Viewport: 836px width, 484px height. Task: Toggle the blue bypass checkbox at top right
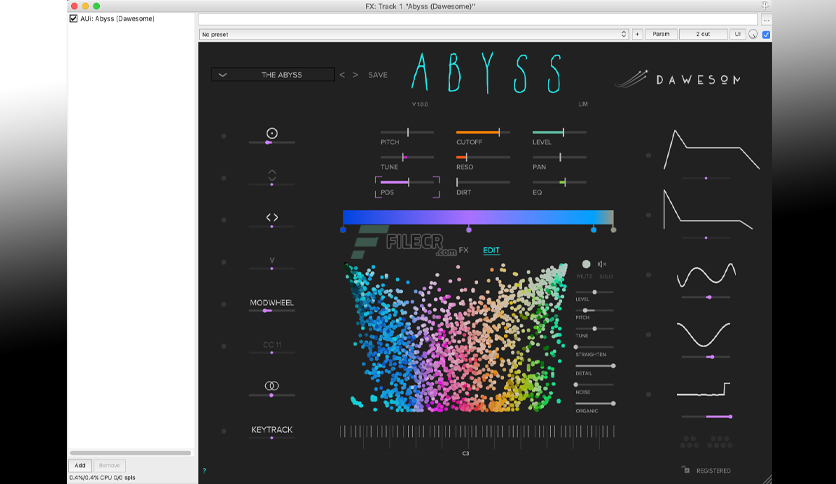tap(766, 35)
